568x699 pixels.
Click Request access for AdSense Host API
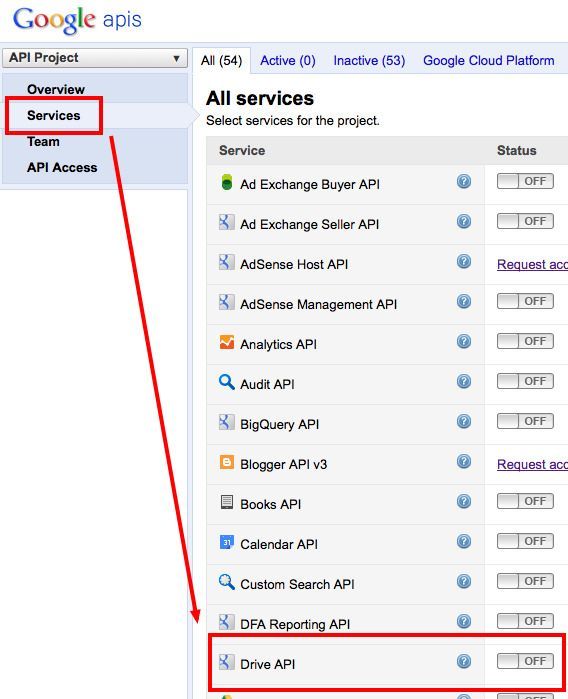(532, 264)
